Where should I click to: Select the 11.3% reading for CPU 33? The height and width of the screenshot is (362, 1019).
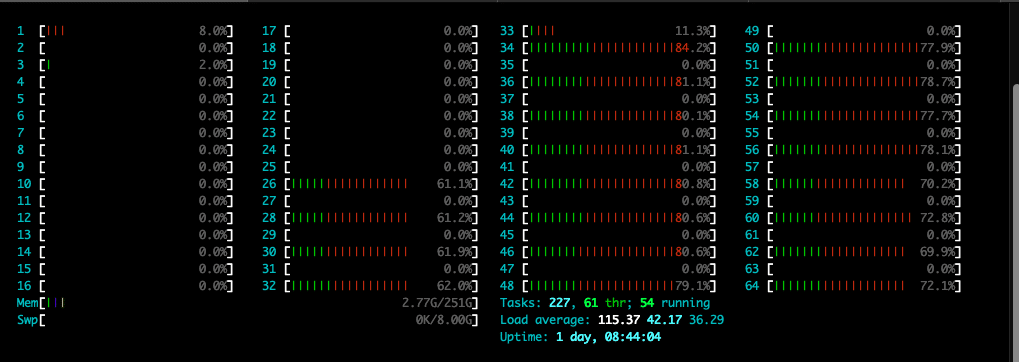click(x=692, y=31)
